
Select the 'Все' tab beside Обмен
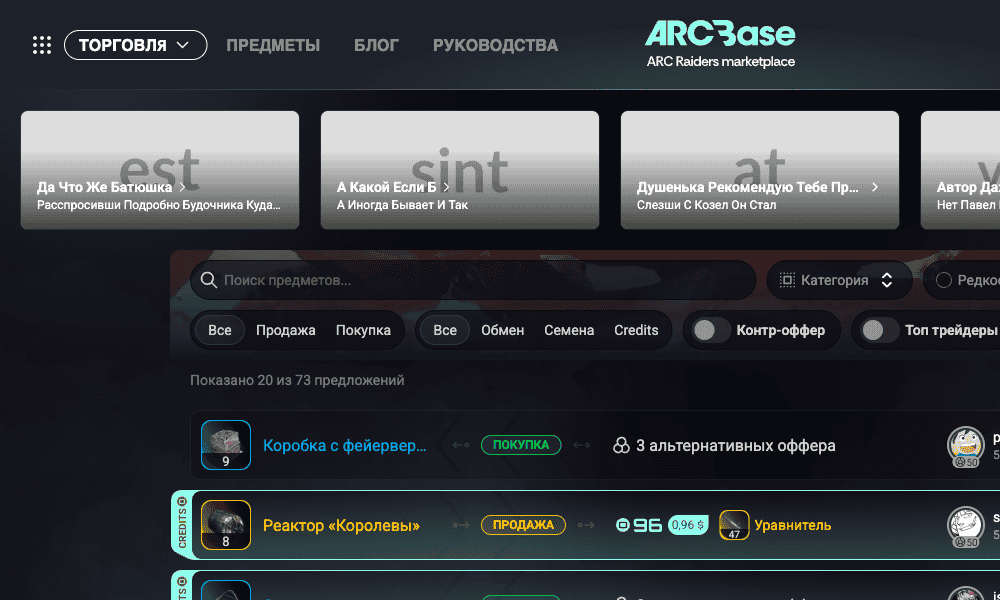445,330
